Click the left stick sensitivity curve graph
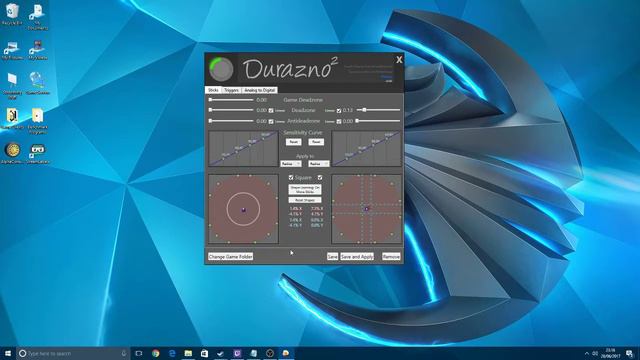Viewport: 640px width, 360px height. point(243,149)
